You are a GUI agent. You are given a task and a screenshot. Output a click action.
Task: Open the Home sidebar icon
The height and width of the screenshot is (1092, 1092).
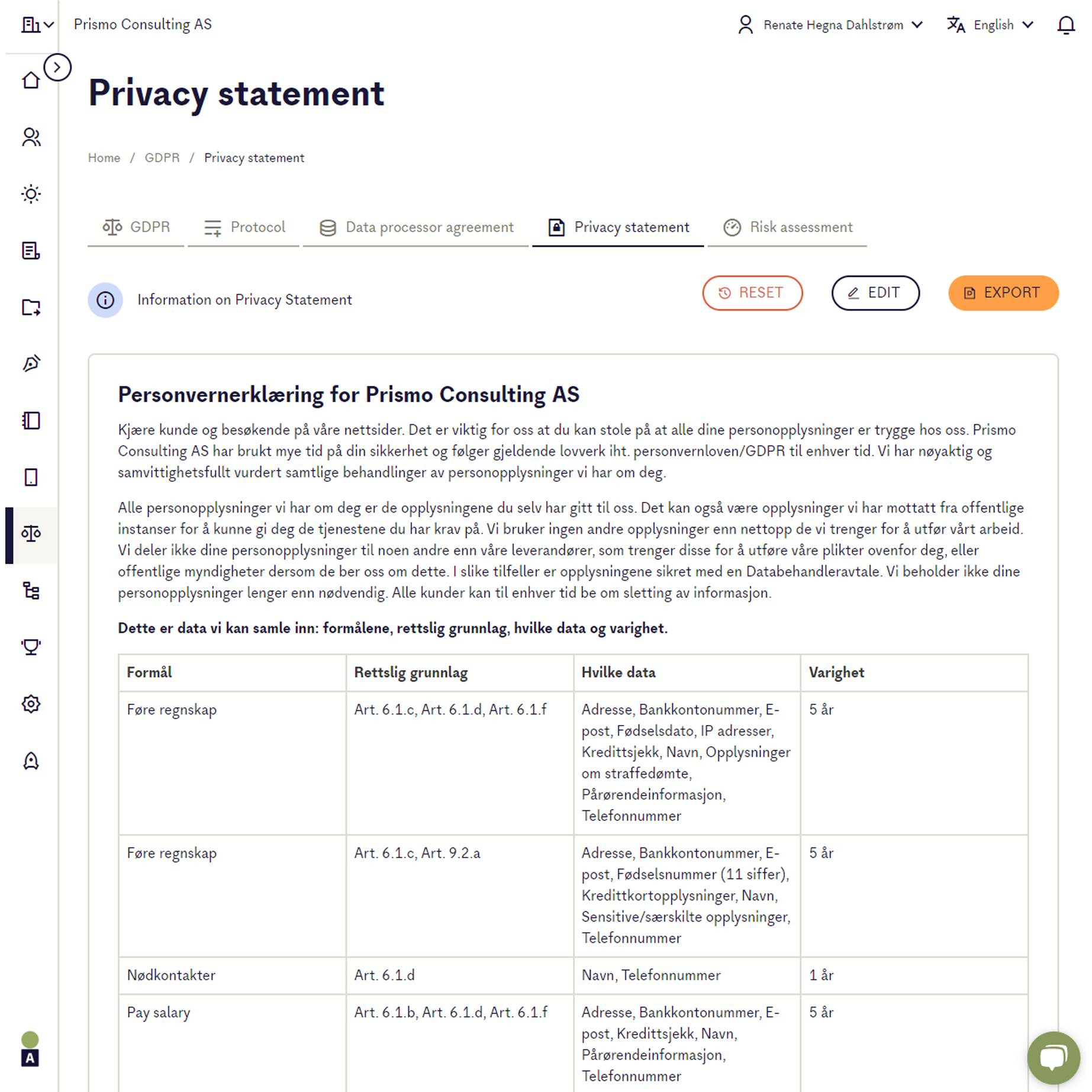click(x=30, y=80)
